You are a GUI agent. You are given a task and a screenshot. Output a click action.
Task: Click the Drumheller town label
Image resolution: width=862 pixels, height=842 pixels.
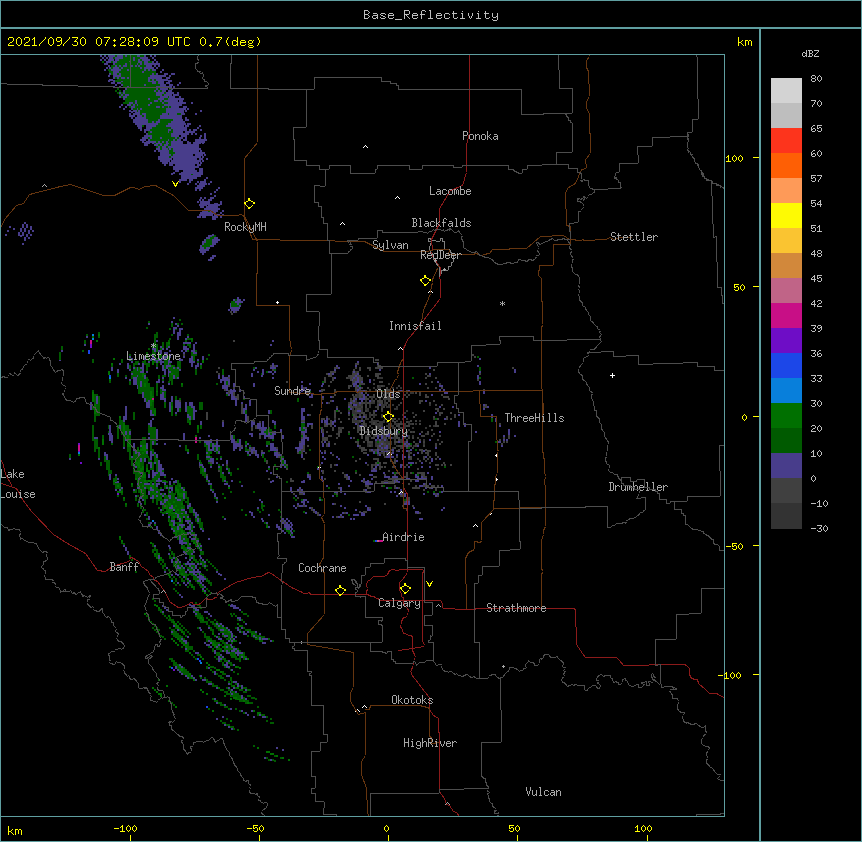point(638,487)
